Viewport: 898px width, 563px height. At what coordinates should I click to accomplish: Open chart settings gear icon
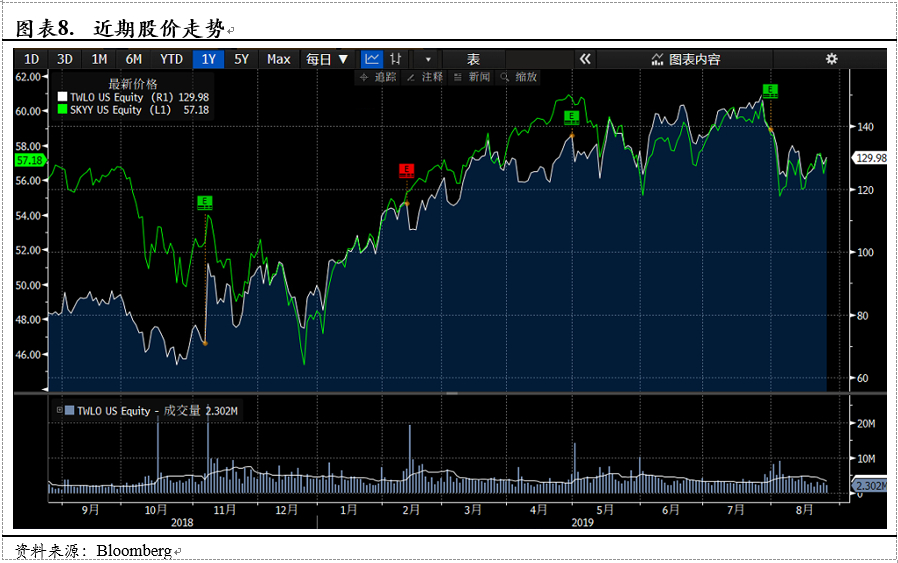(831, 59)
